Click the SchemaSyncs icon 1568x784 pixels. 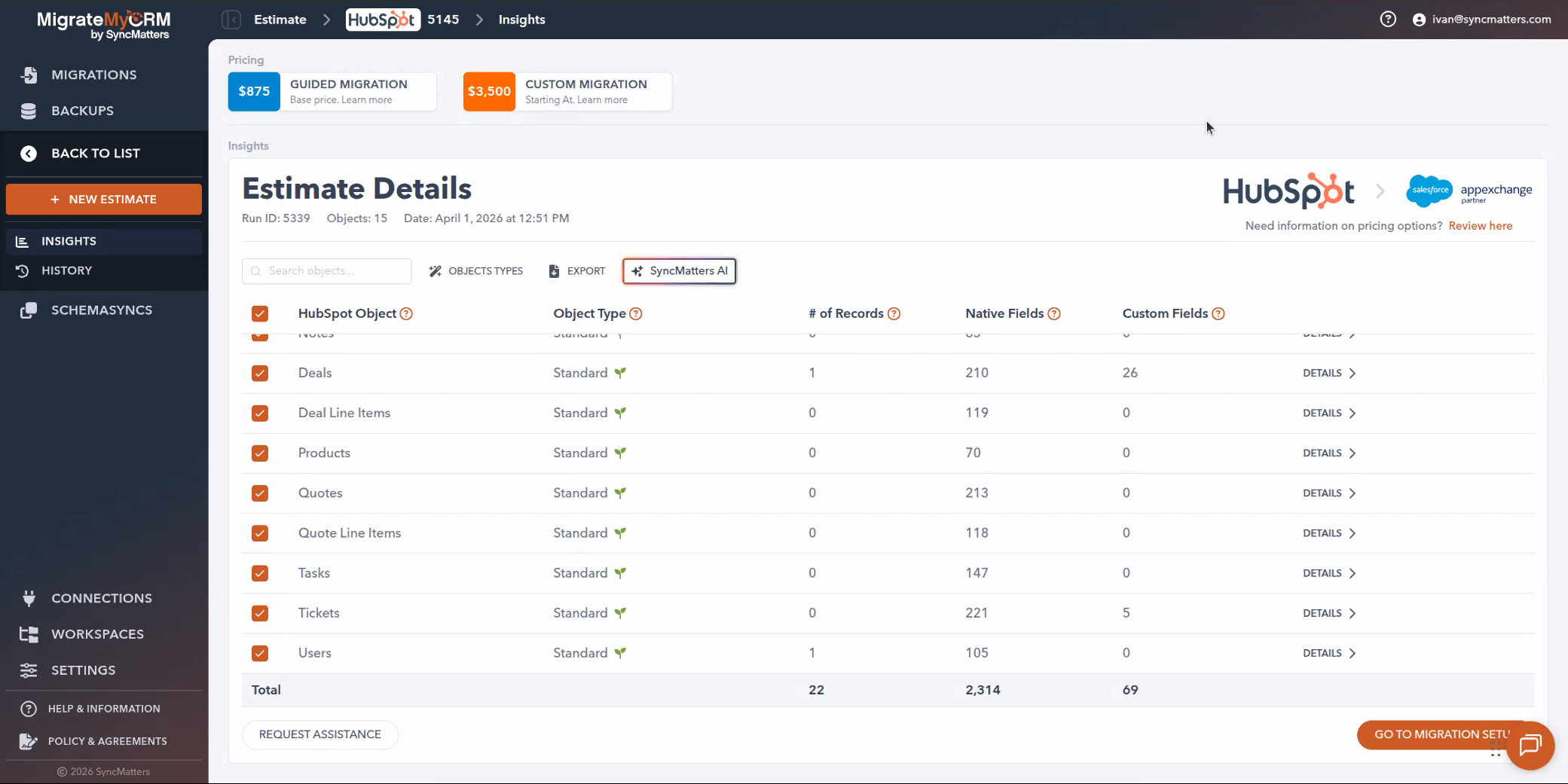click(x=29, y=310)
